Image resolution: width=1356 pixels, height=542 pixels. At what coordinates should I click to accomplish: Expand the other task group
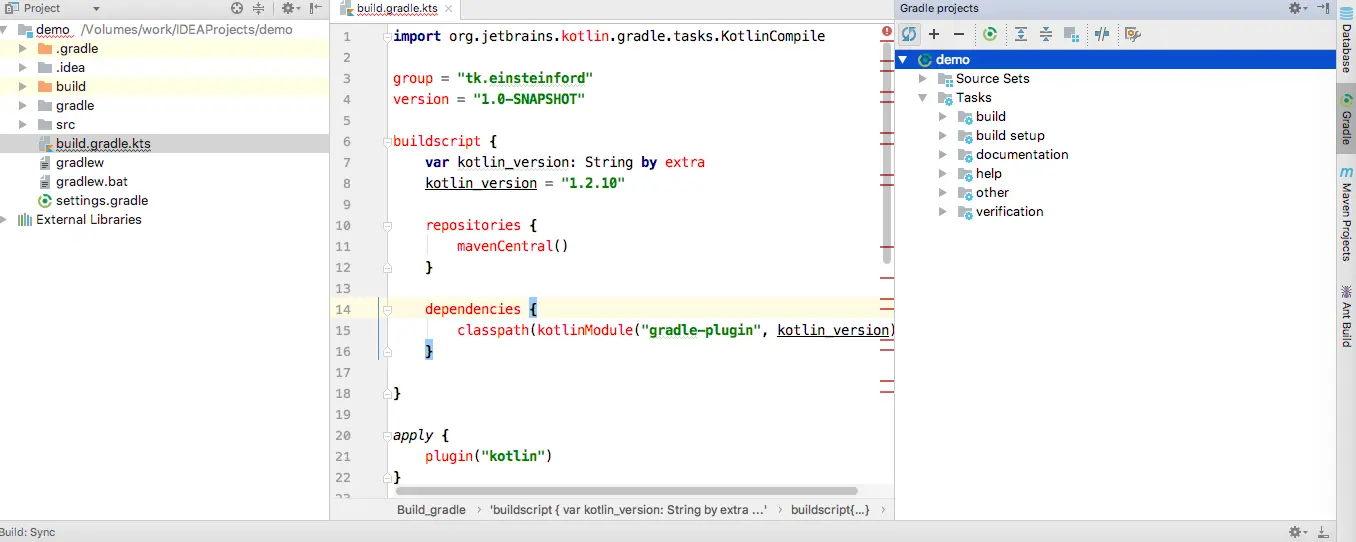point(942,193)
